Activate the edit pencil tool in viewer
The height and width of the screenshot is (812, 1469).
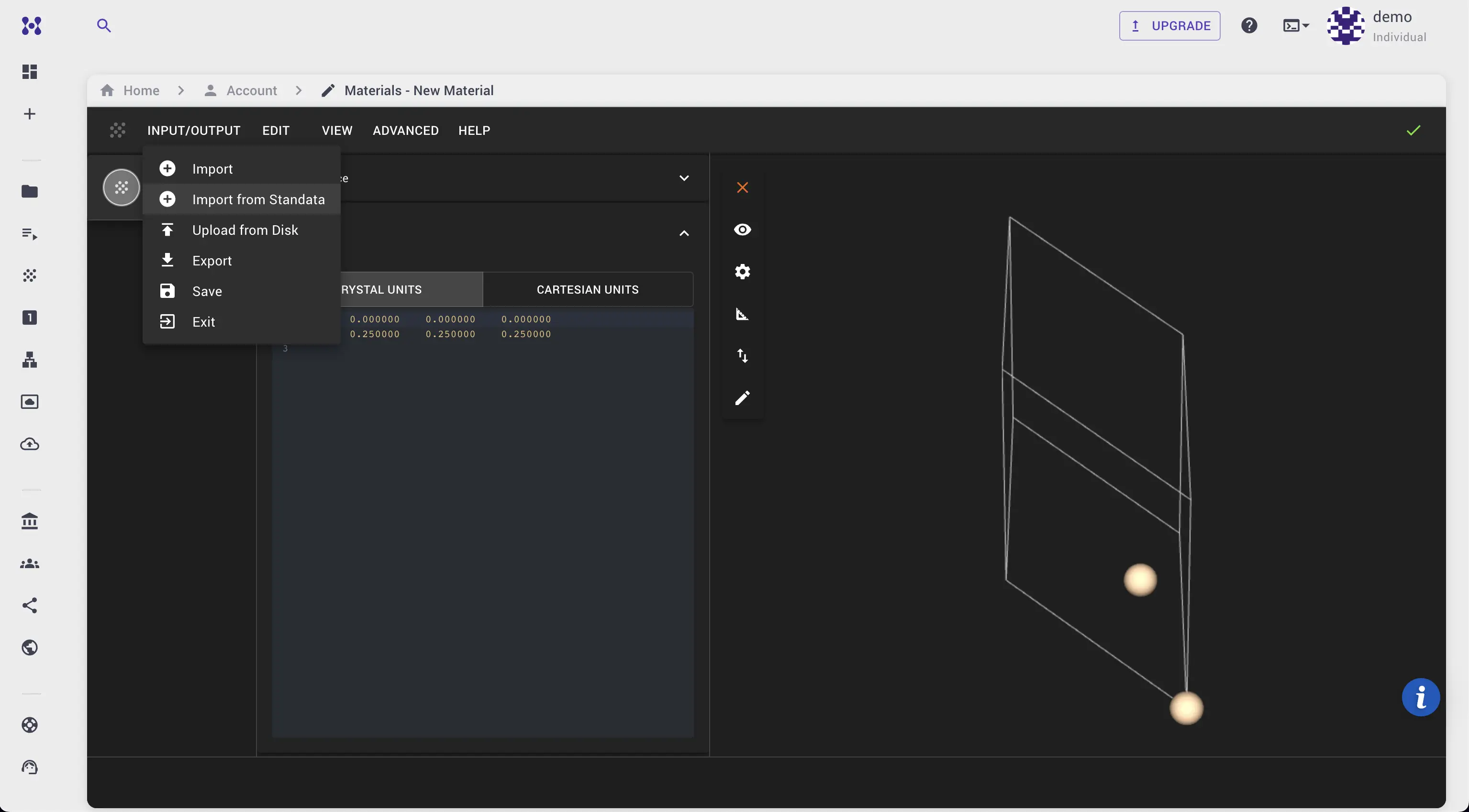point(742,398)
